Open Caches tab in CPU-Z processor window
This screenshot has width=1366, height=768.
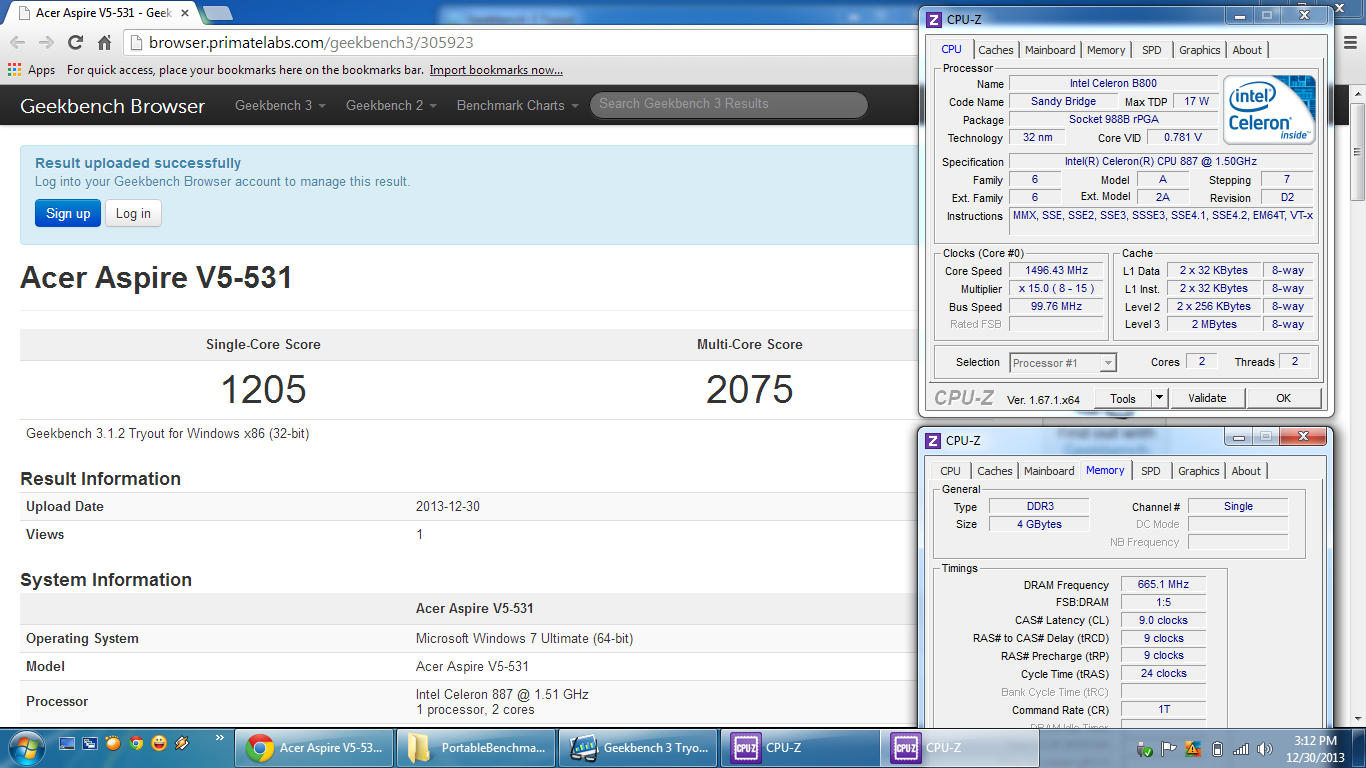[995, 50]
